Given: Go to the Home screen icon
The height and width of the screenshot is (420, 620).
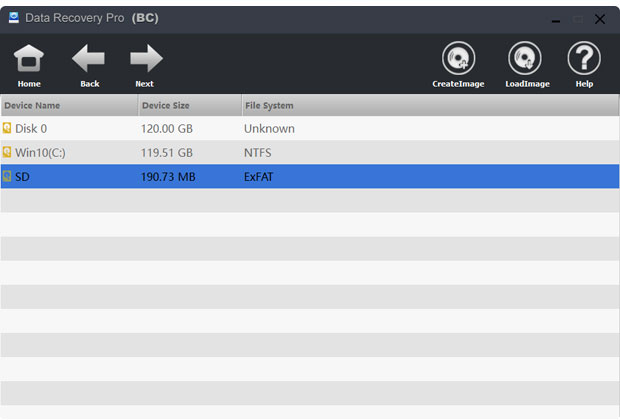Looking at the screenshot, I should 28,58.
